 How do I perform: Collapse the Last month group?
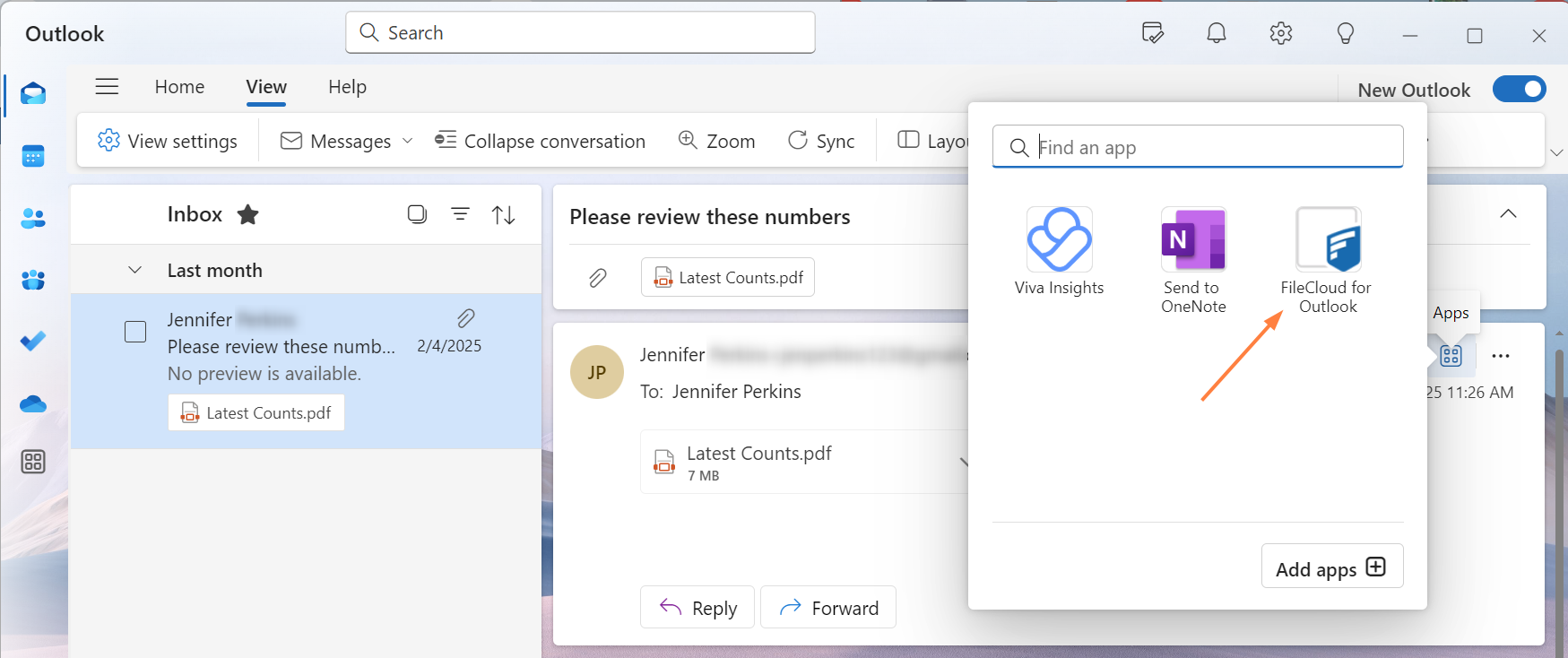pyautogui.click(x=135, y=270)
